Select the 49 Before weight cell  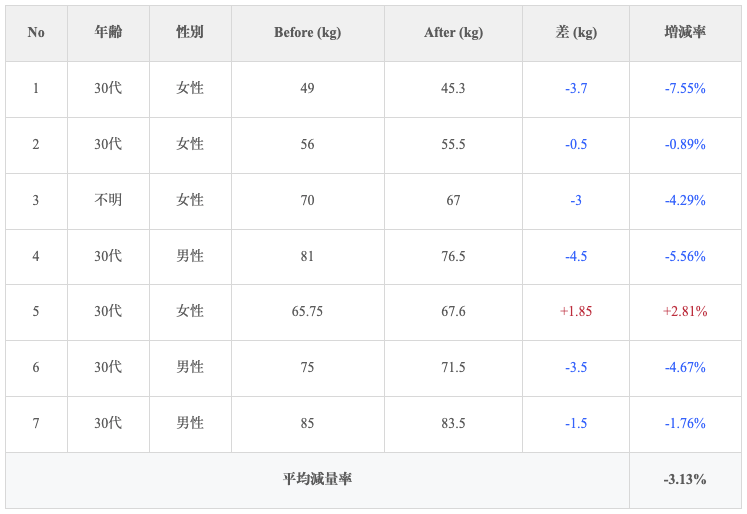pos(307,89)
